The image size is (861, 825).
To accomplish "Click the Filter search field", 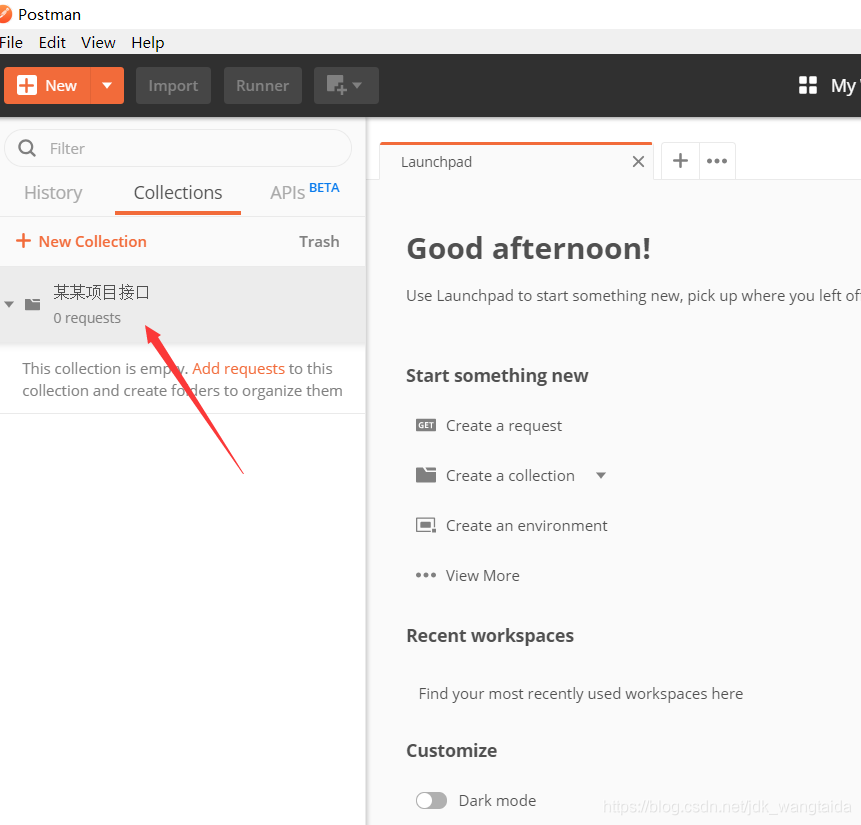I will click(178, 148).
